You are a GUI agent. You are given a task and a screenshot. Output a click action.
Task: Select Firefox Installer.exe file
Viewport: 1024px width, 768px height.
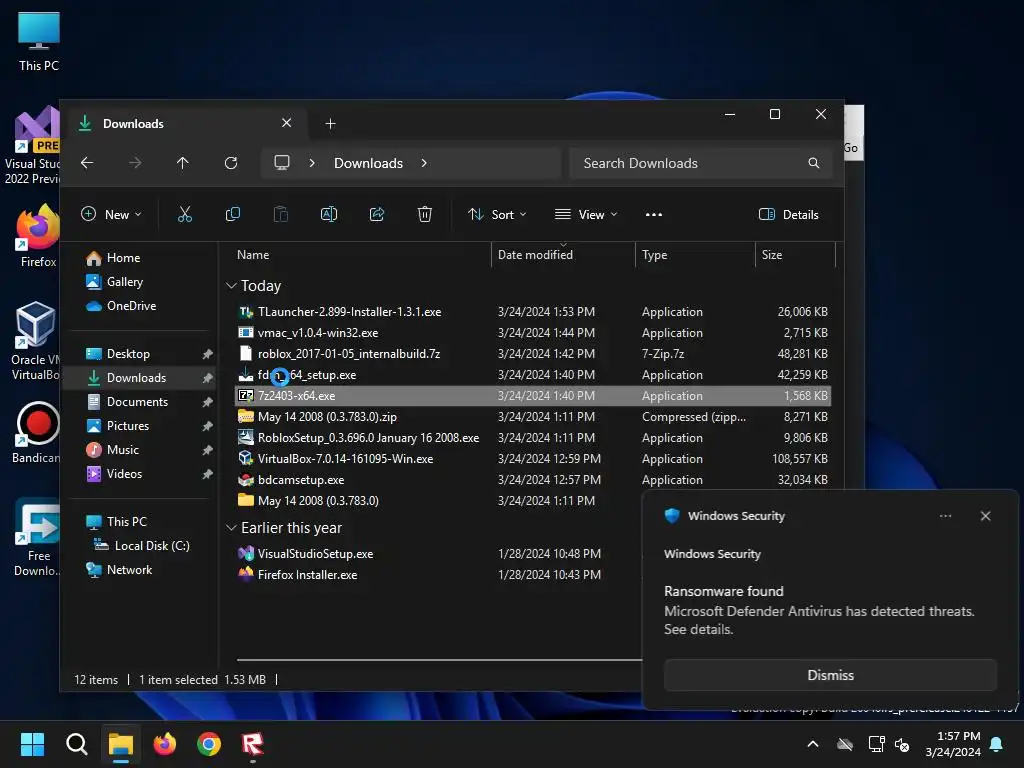pos(438,575)
